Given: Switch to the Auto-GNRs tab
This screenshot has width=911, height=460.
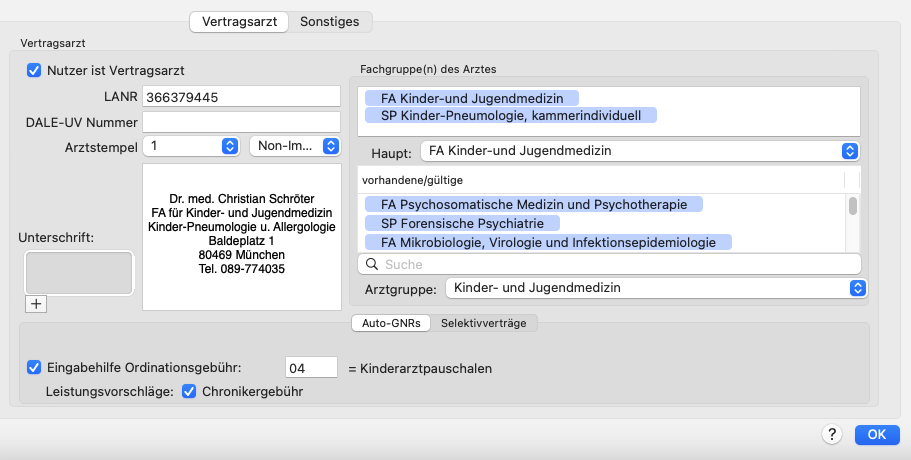Looking at the screenshot, I should (391, 323).
